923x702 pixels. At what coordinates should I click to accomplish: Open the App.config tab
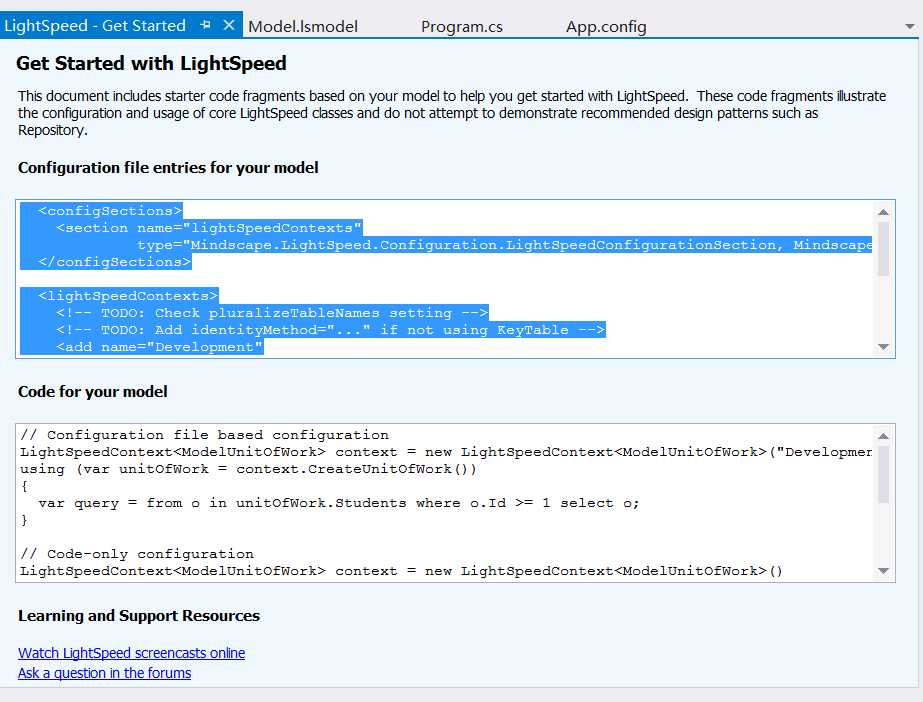coord(606,26)
